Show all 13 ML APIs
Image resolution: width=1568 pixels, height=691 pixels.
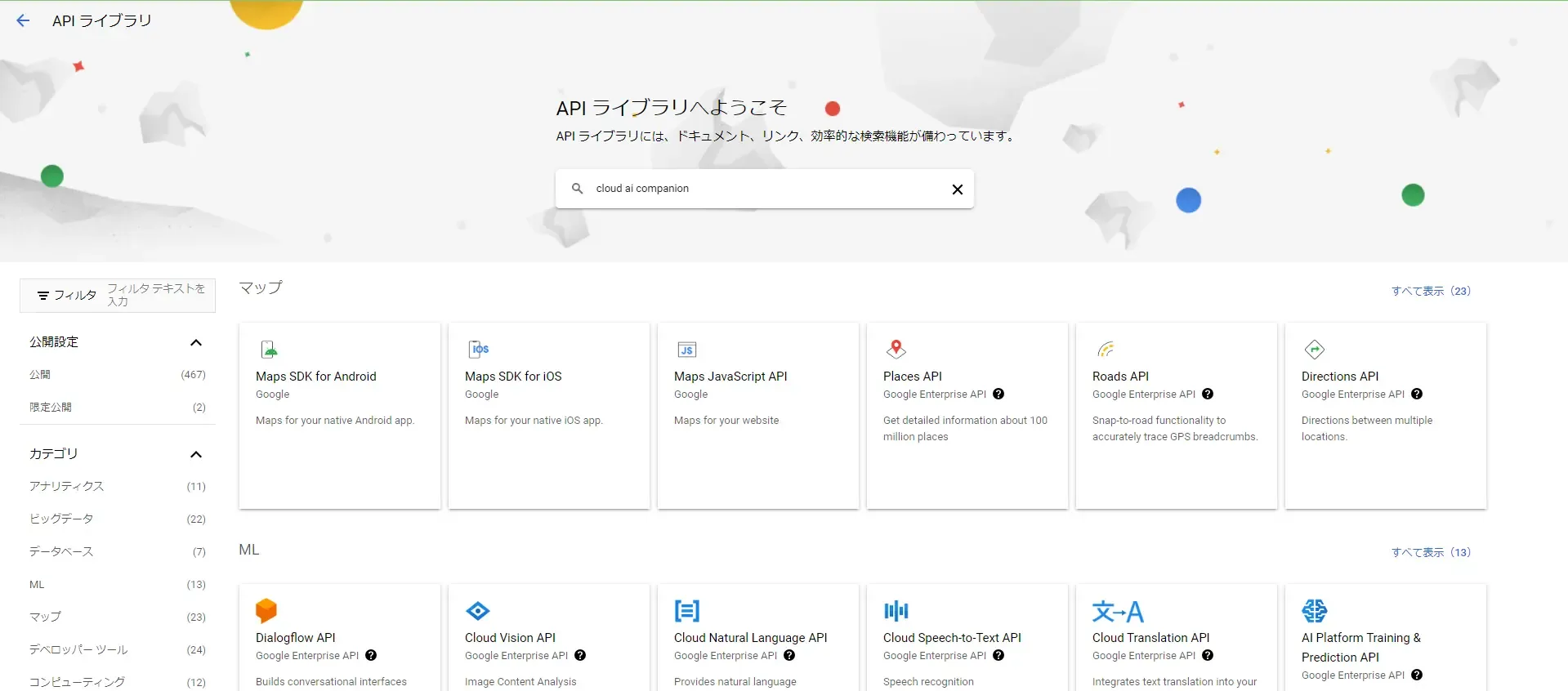(x=1431, y=553)
